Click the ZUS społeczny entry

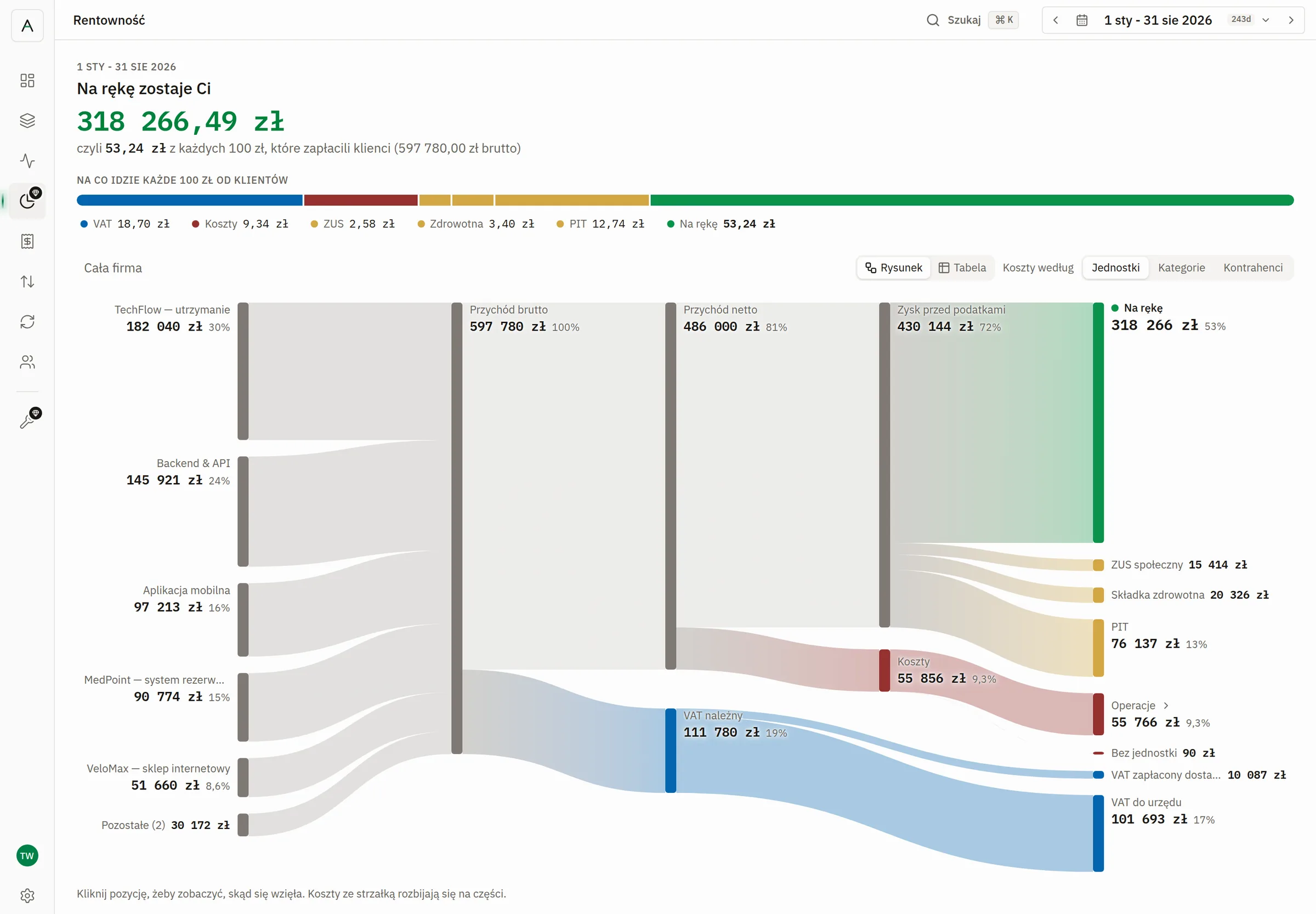tap(1178, 565)
